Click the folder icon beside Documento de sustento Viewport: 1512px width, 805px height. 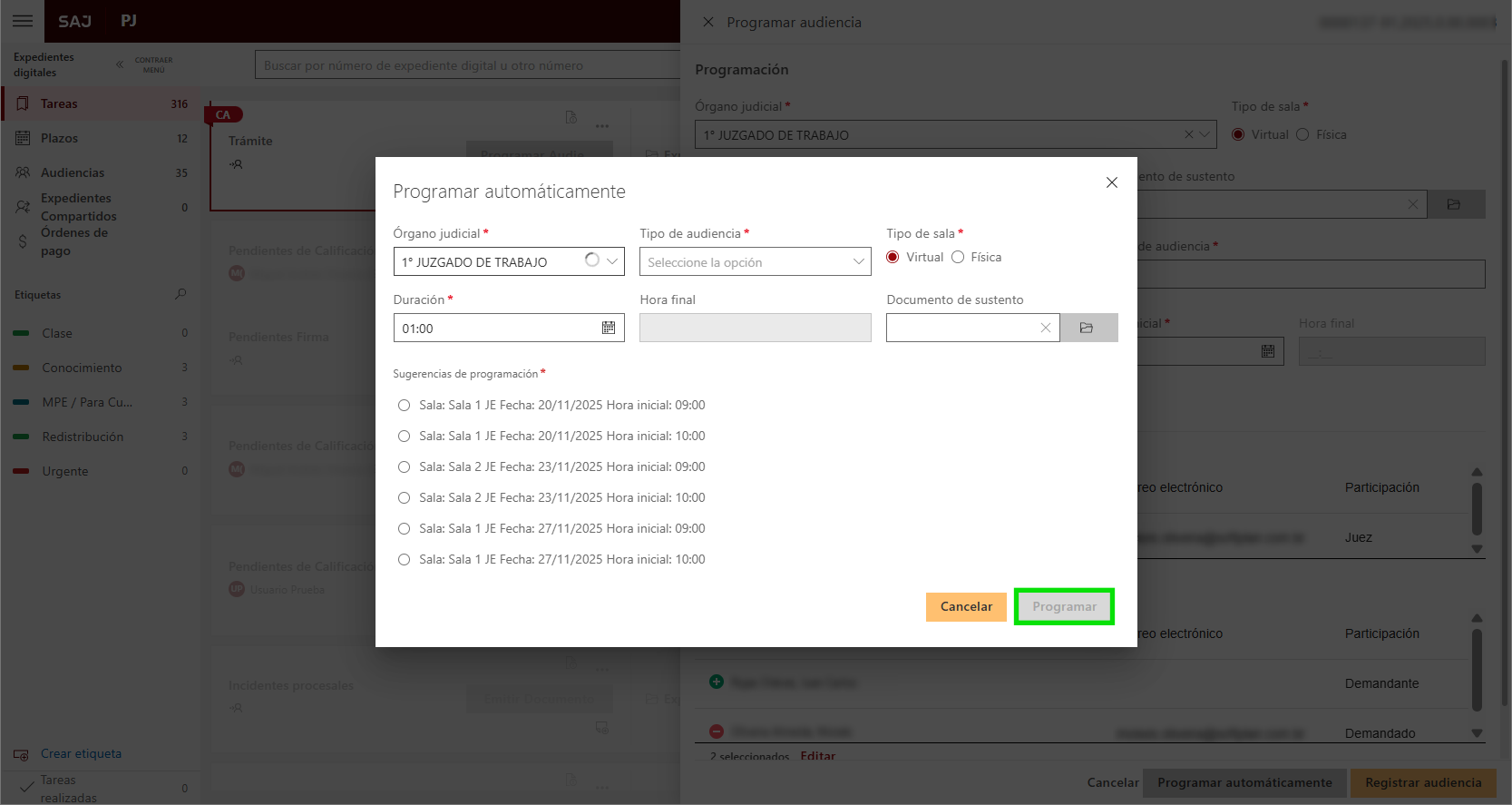point(1087,328)
